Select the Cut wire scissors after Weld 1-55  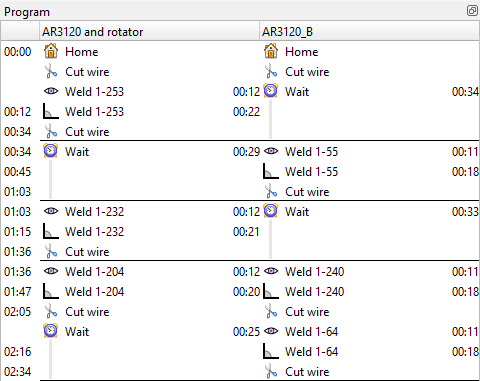[271, 191]
